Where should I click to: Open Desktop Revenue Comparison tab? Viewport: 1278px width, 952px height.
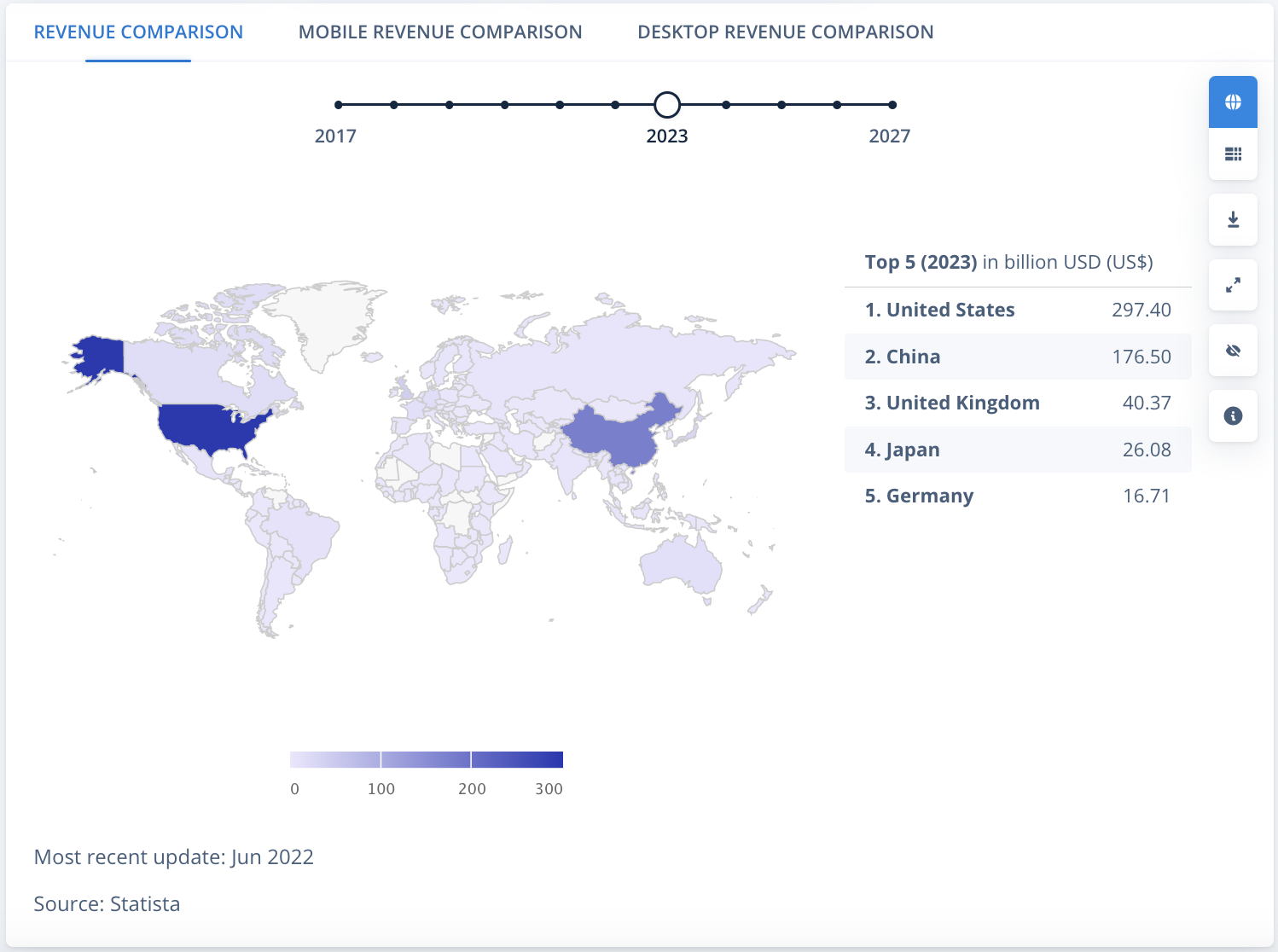(786, 32)
